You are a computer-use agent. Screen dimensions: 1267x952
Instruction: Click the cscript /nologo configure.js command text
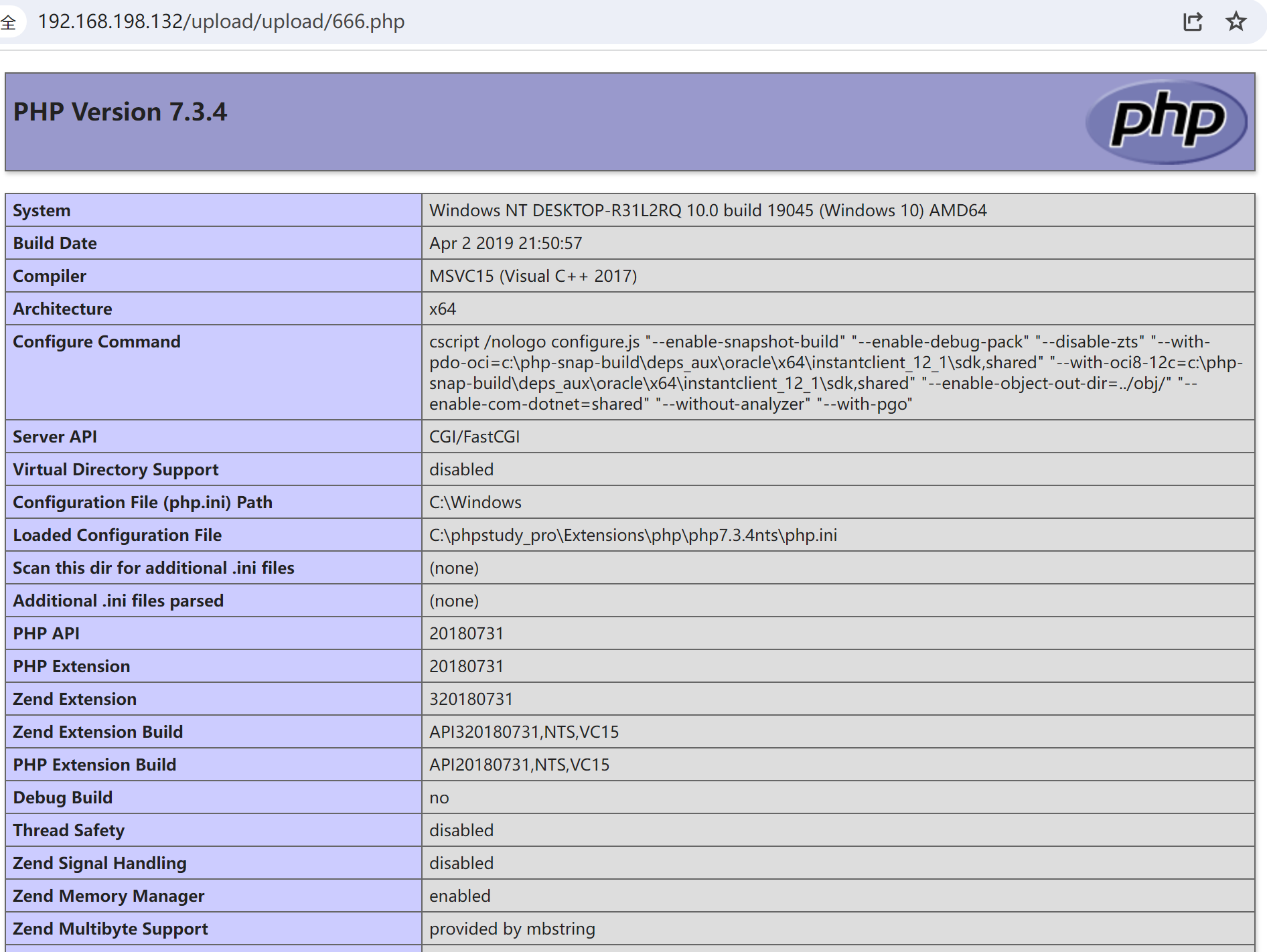(836, 372)
